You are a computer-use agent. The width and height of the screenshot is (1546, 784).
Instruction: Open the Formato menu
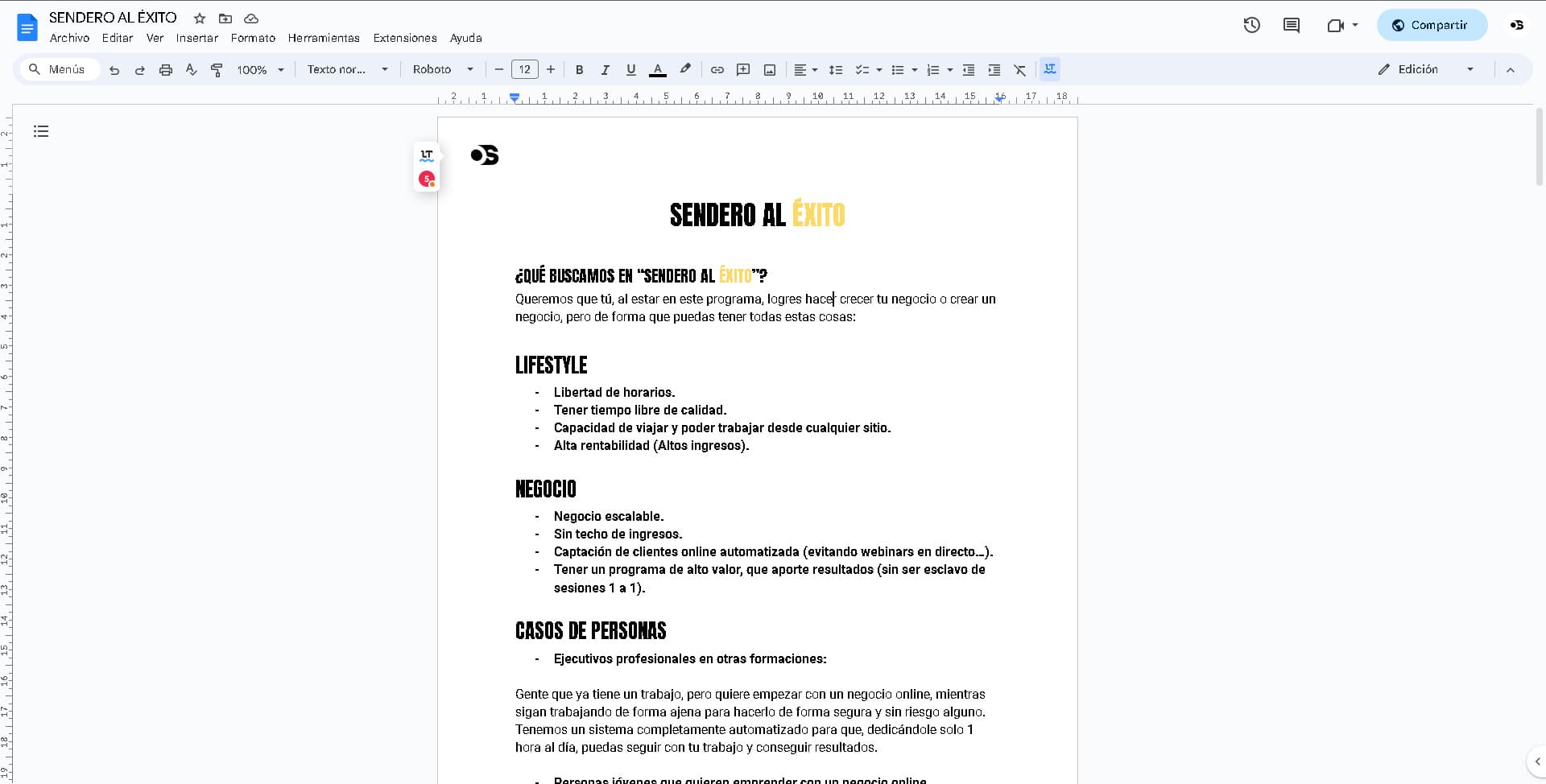coord(253,38)
